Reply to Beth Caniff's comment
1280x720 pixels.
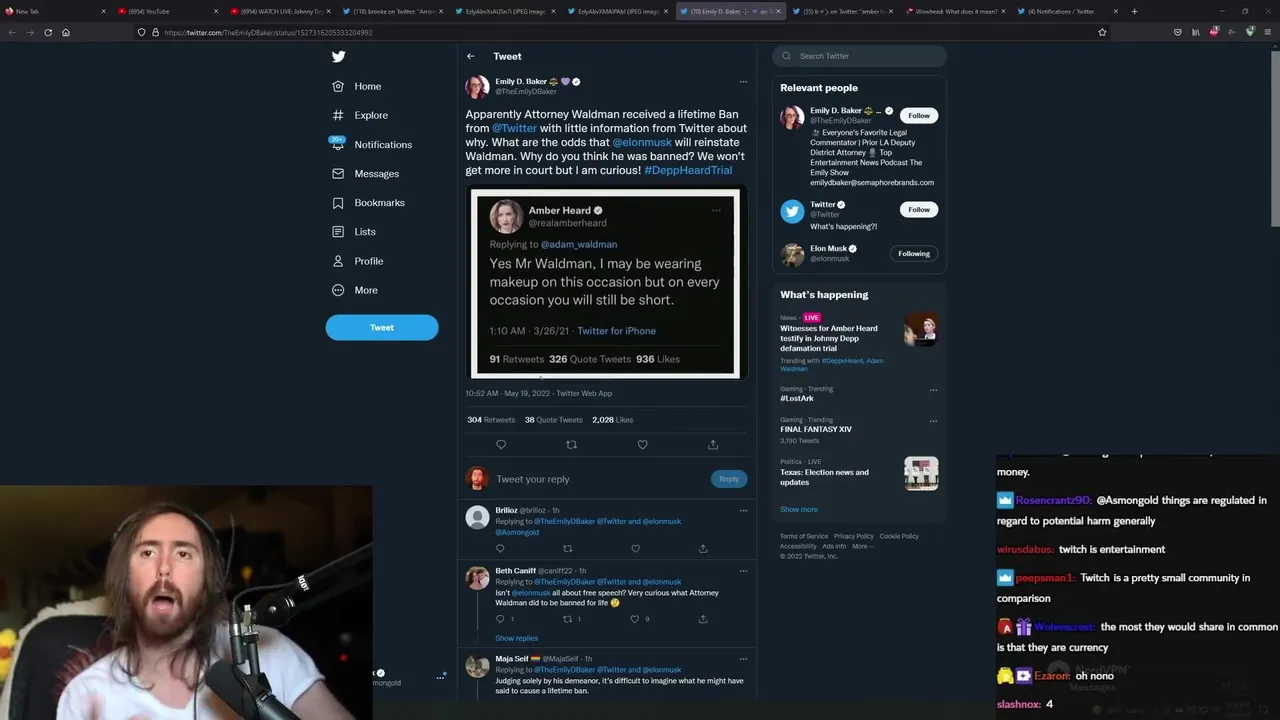click(x=500, y=619)
